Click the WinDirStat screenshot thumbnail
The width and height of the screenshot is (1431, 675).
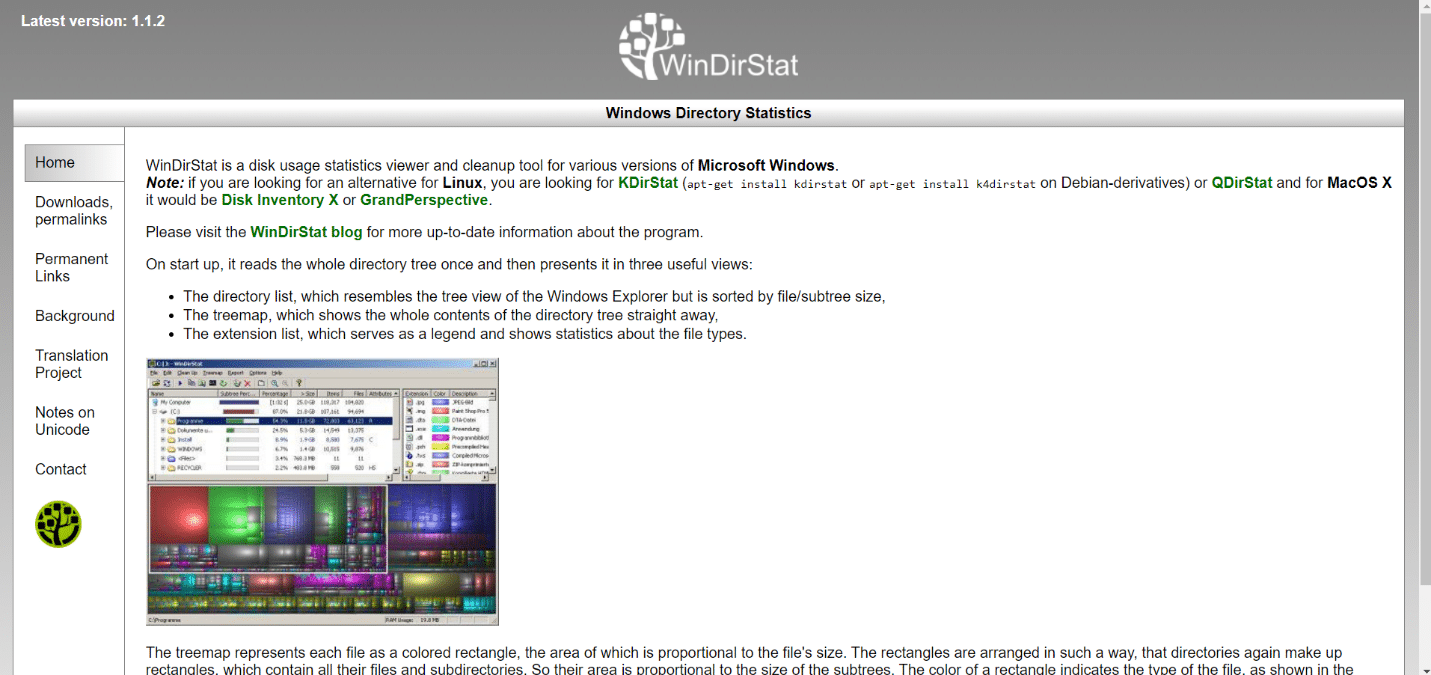pos(322,492)
